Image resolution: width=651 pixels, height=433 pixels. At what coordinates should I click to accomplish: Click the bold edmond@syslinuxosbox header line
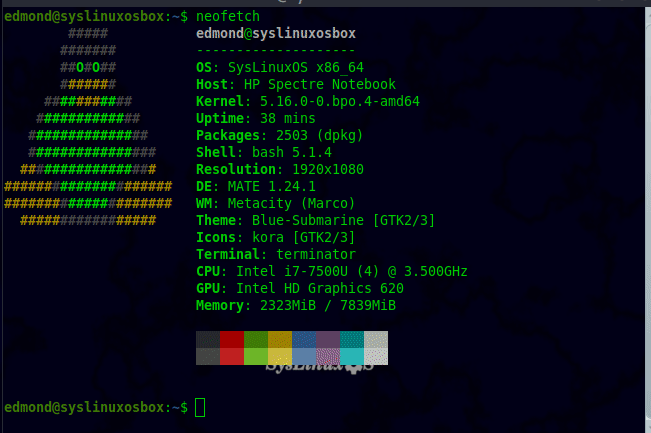coord(276,33)
